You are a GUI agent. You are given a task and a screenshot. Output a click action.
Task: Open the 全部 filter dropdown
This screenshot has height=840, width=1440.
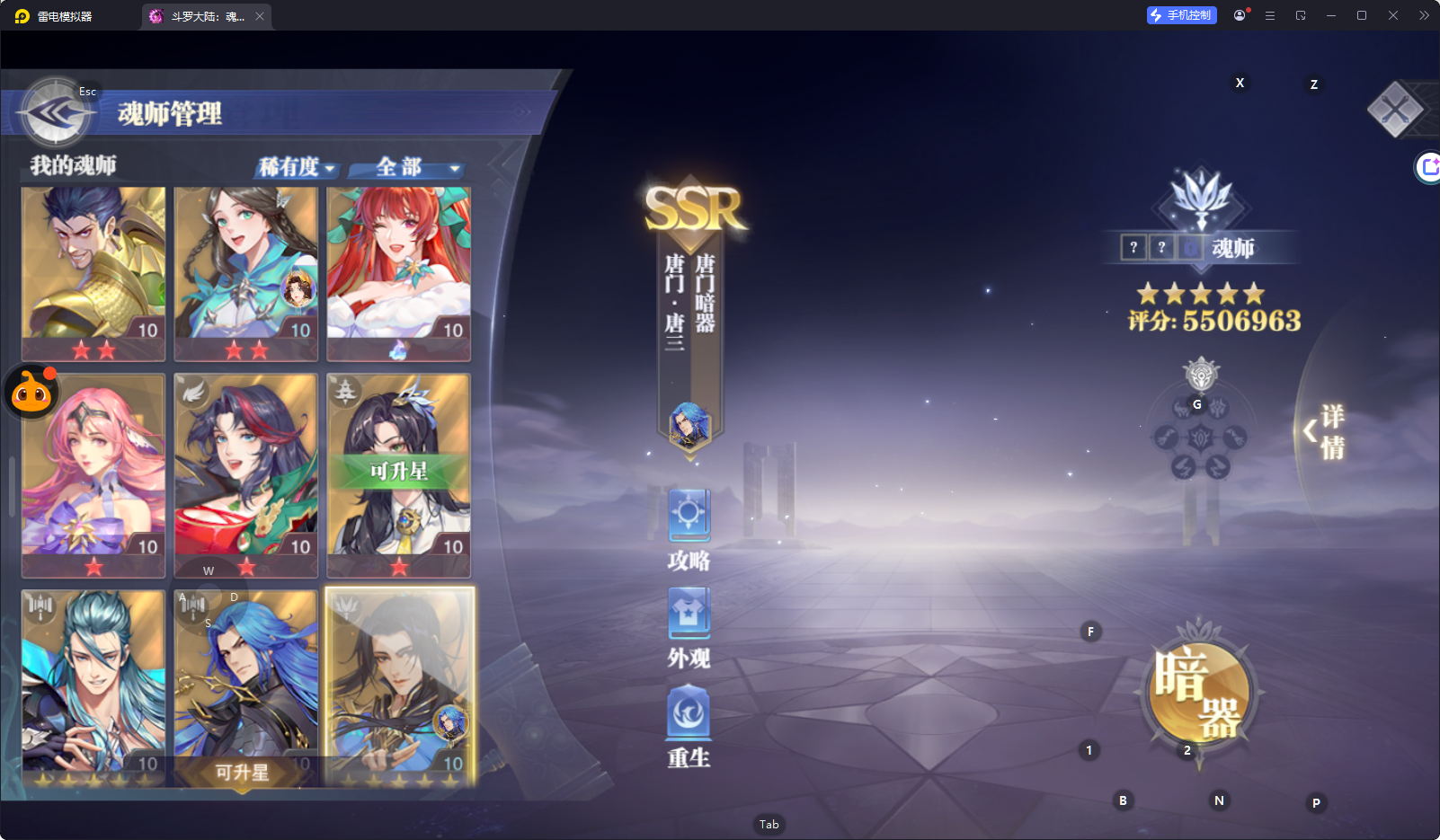click(407, 167)
